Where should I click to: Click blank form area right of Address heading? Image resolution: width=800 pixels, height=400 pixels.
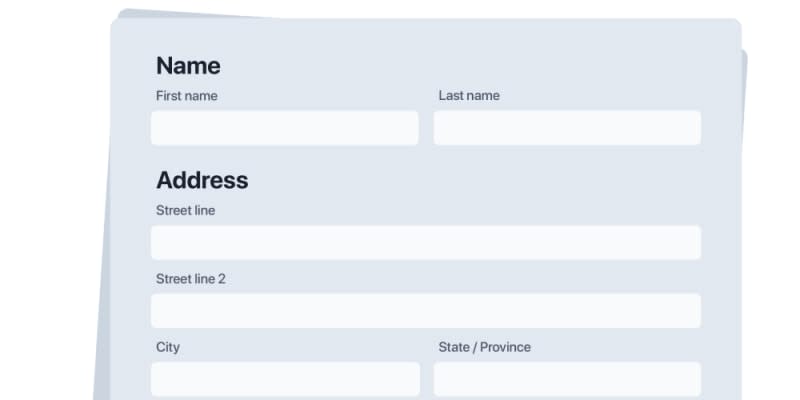click(x=480, y=181)
